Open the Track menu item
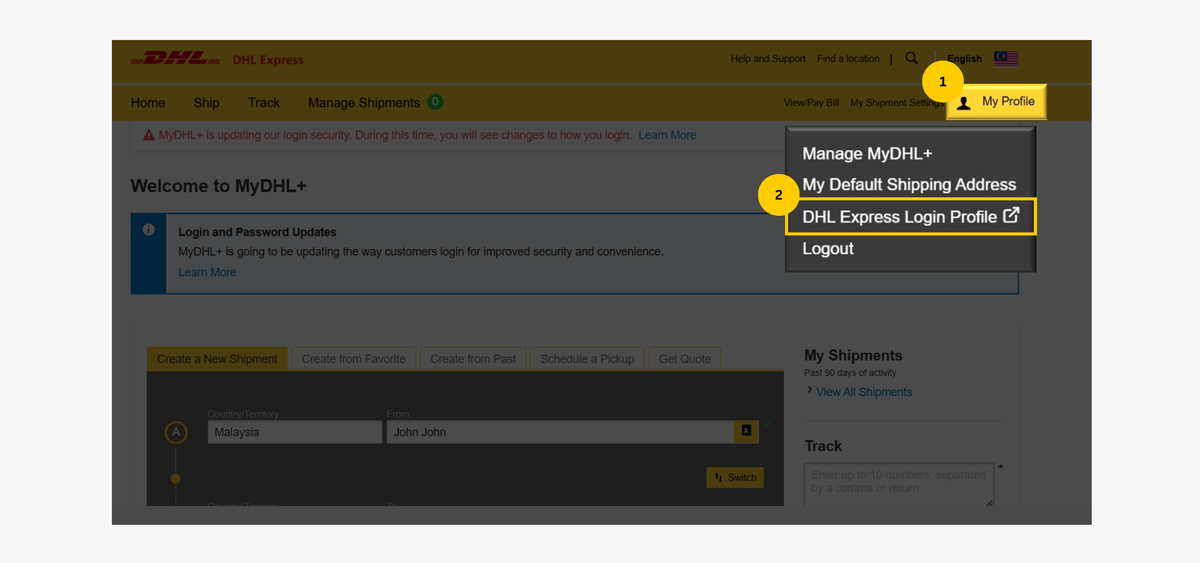 [x=264, y=102]
